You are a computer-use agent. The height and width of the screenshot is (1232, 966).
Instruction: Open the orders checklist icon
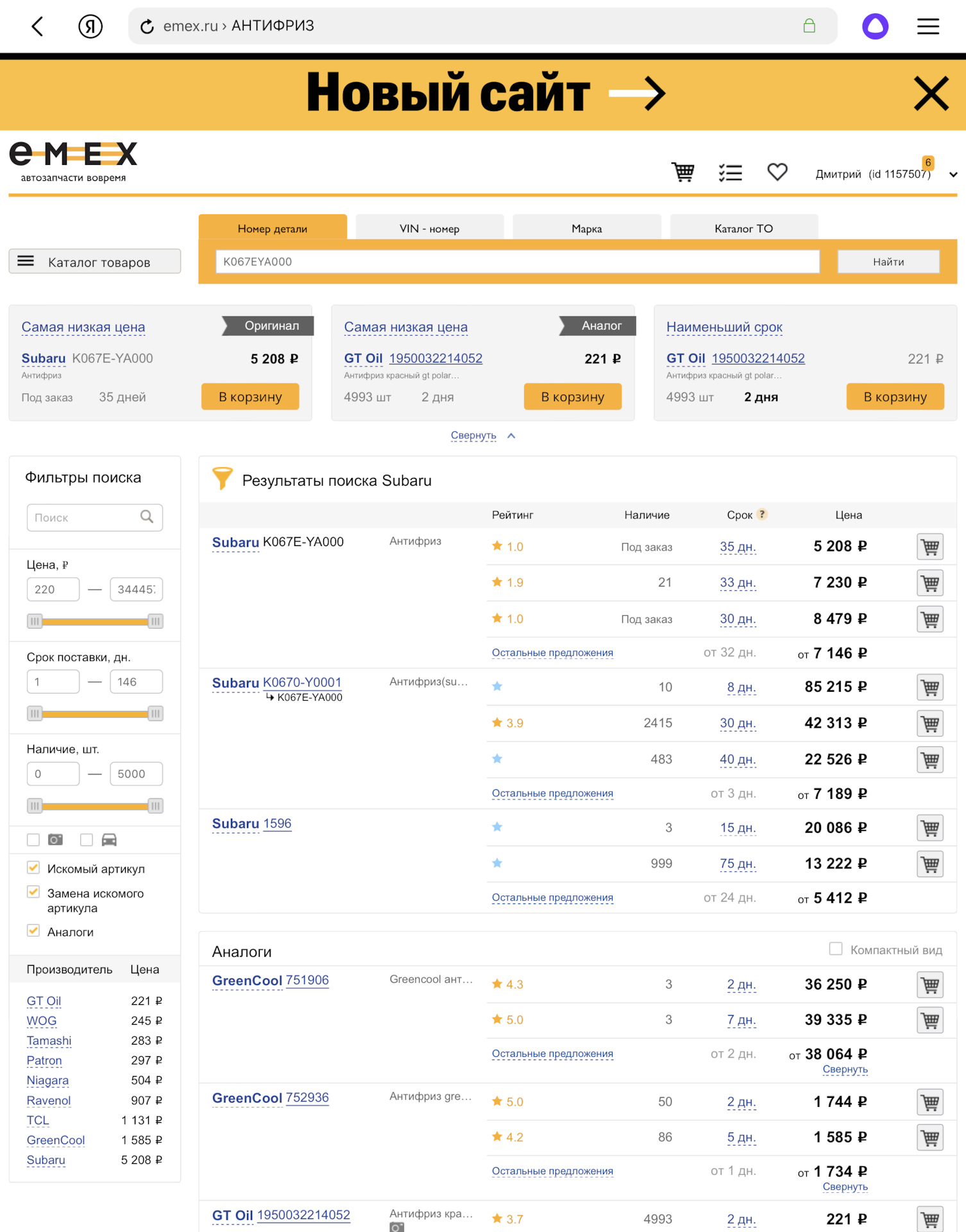(730, 172)
